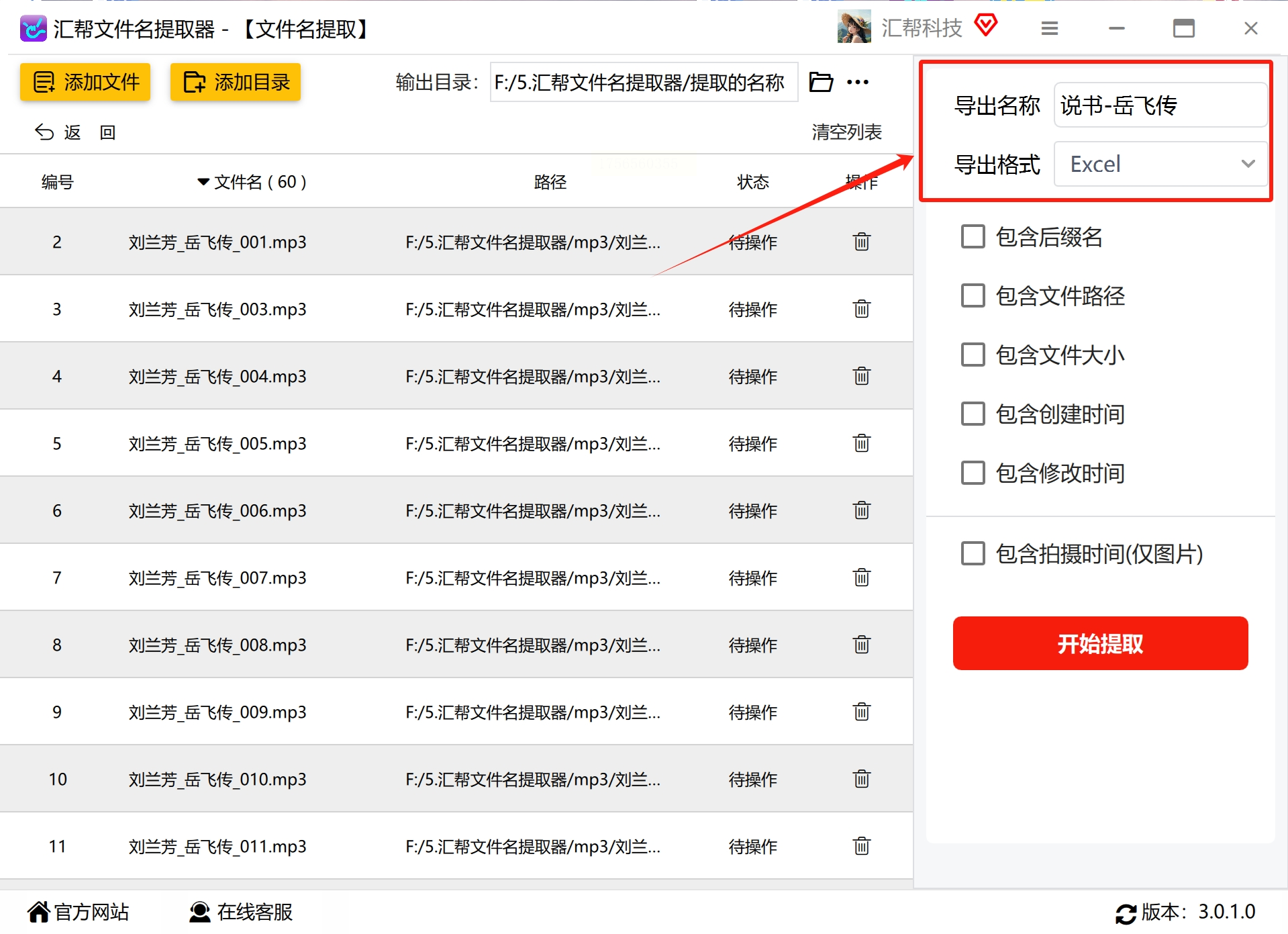Delete 刘兰芳_岳飞传_001.mp3 with its trash icon
1288x934 pixels.
coord(862,242)
